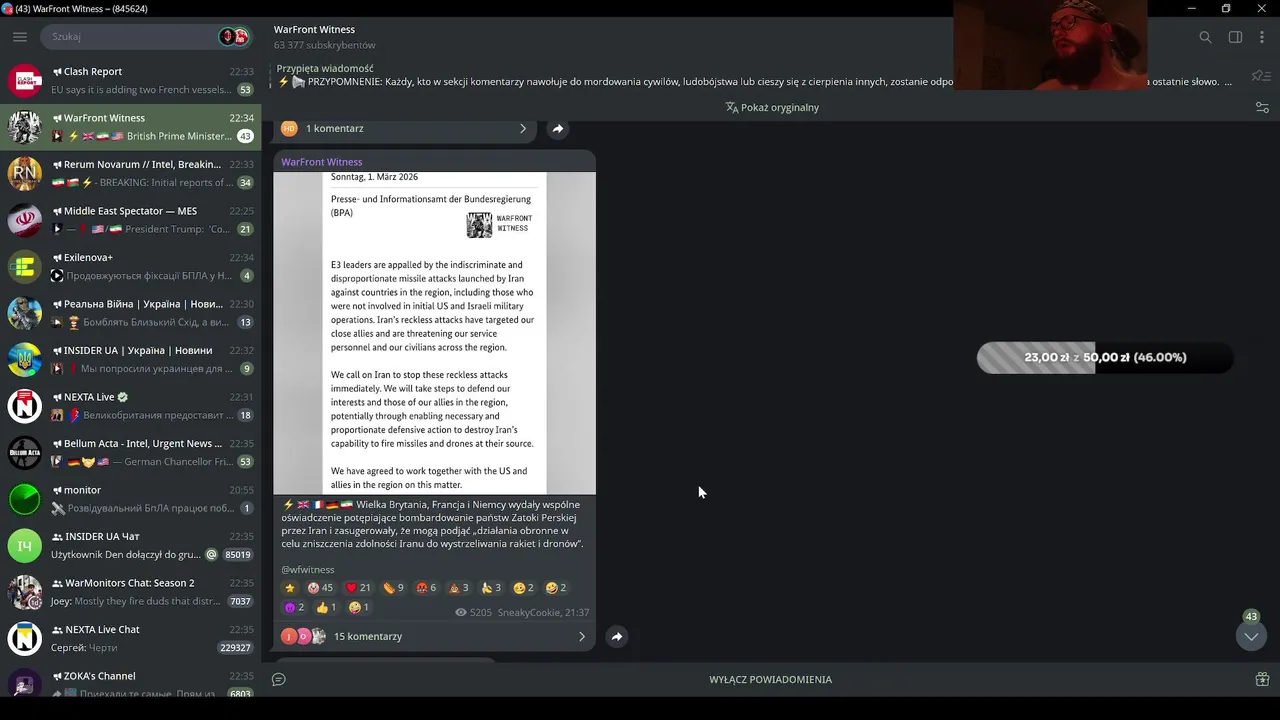Toggle the right info side panel
Viewport: 1280px width, 720px height.
[1235, 37]
